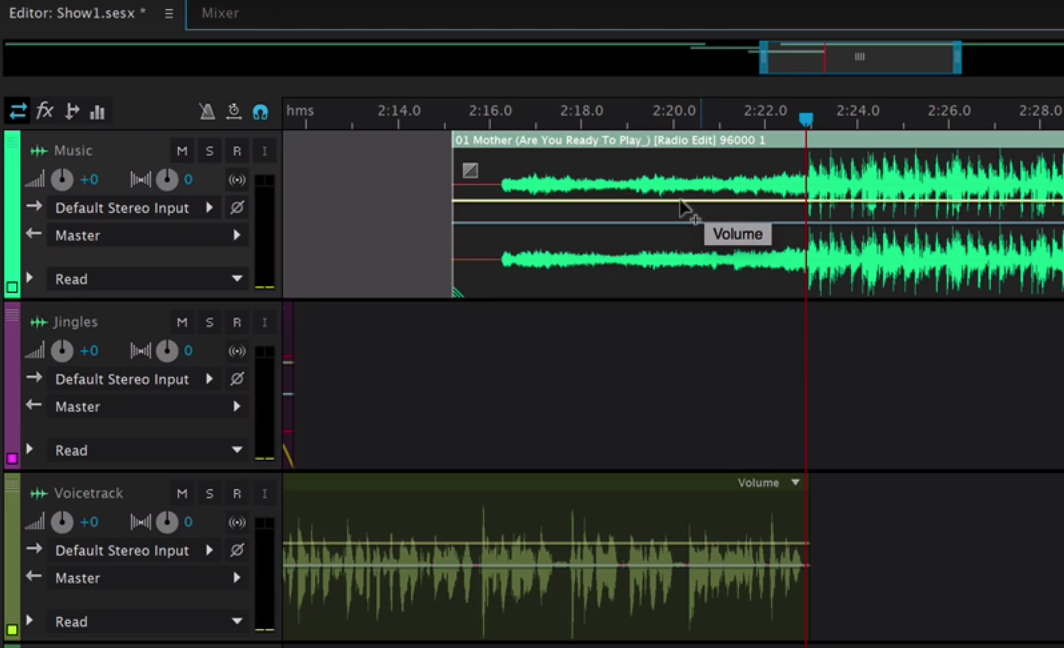This screenshot has width=1064, height=648.
Task: Open Music track Read automation dropdown
Action: 147,279
